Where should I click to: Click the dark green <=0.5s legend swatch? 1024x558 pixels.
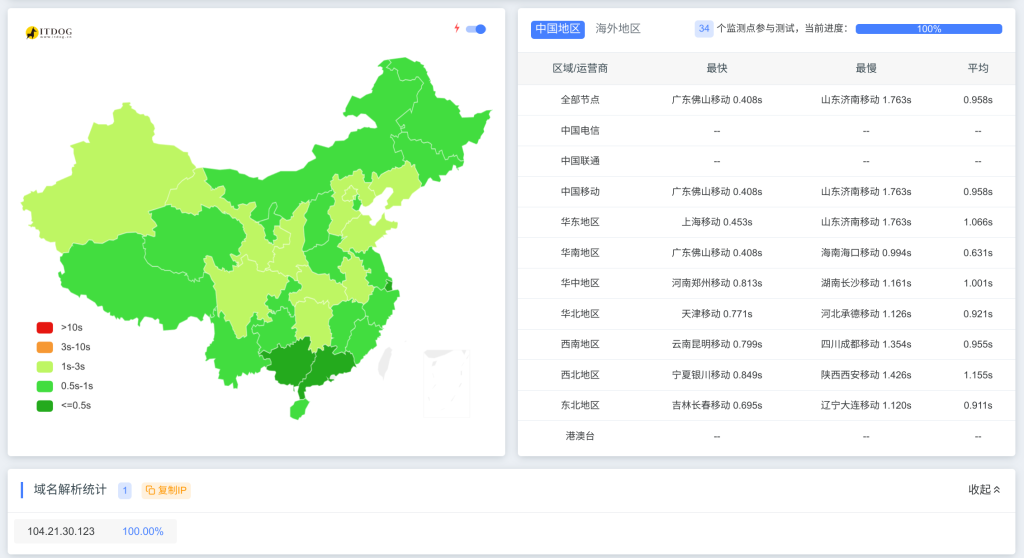[45, 406]
